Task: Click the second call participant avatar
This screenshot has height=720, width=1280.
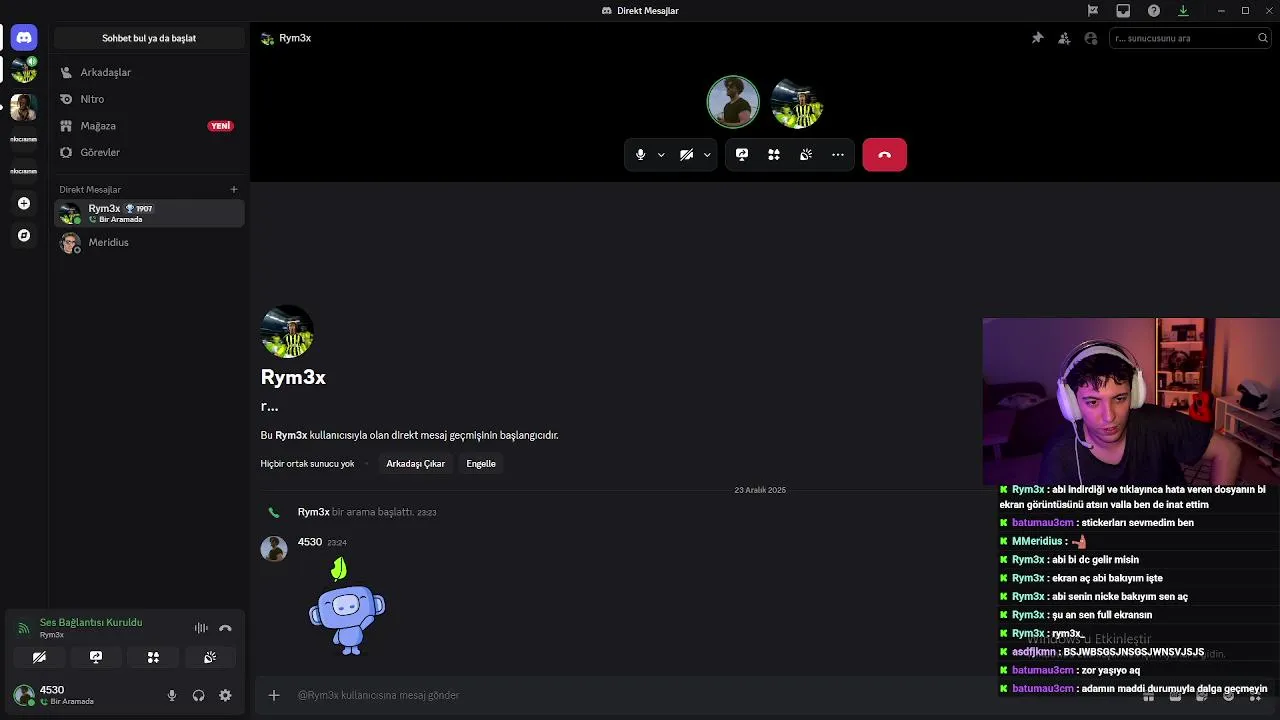Action: (797, 102)
